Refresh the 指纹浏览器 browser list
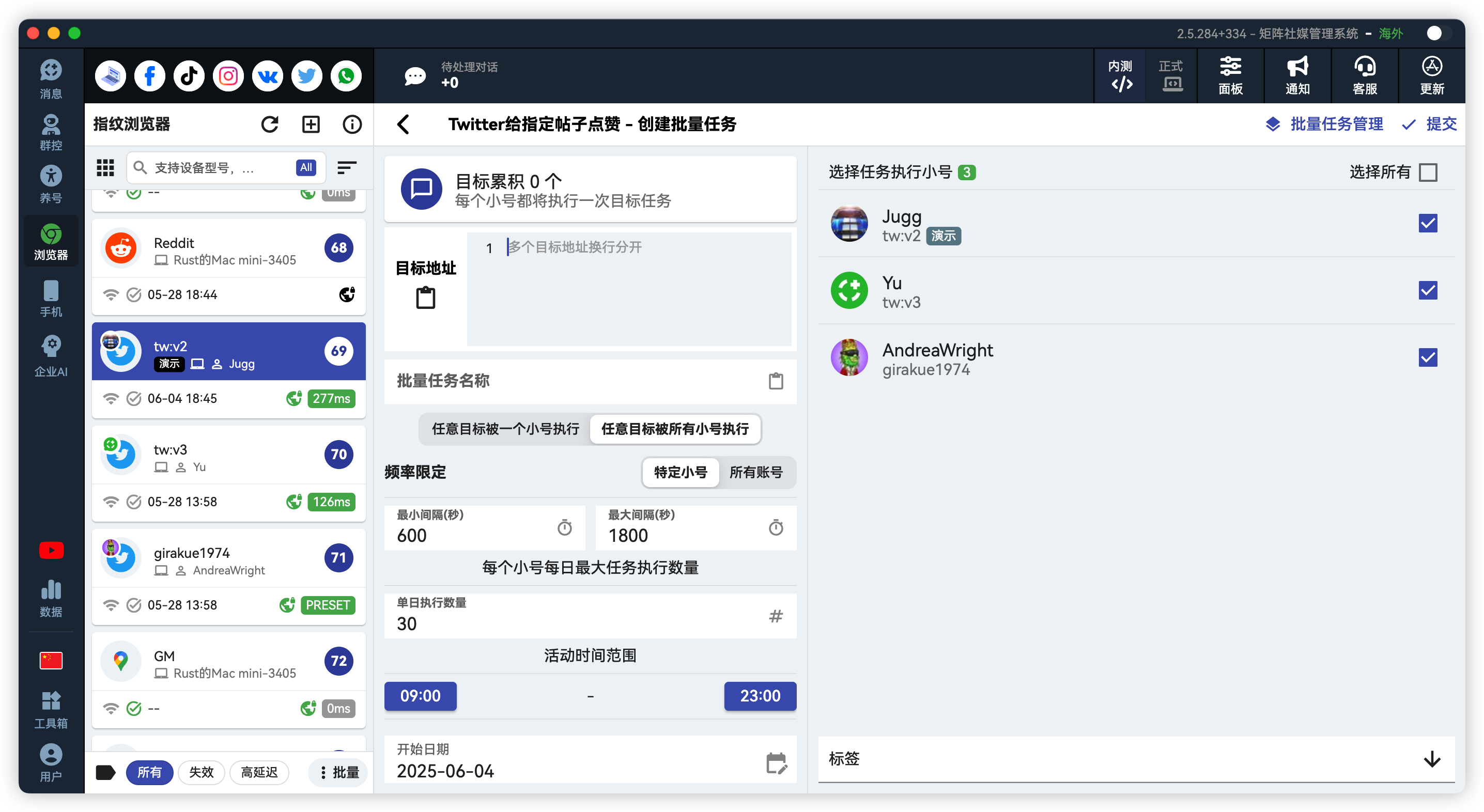 [270, 124]
